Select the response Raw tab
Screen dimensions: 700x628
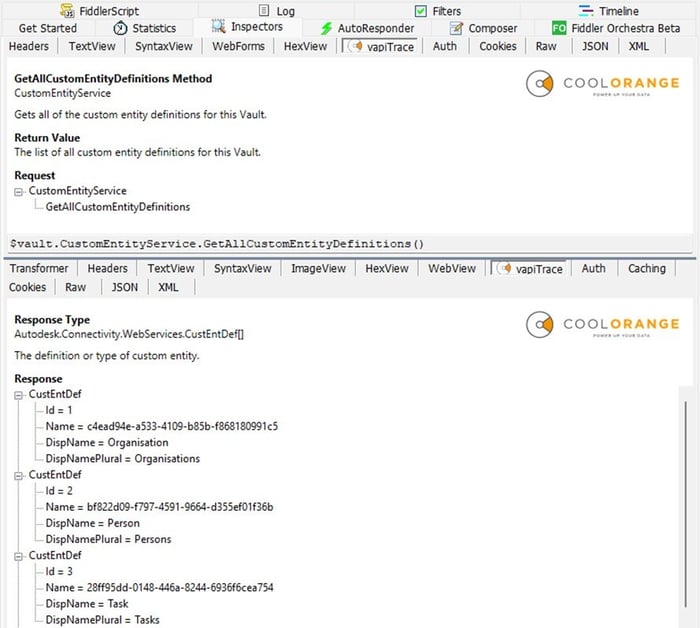tap(75, 287)
